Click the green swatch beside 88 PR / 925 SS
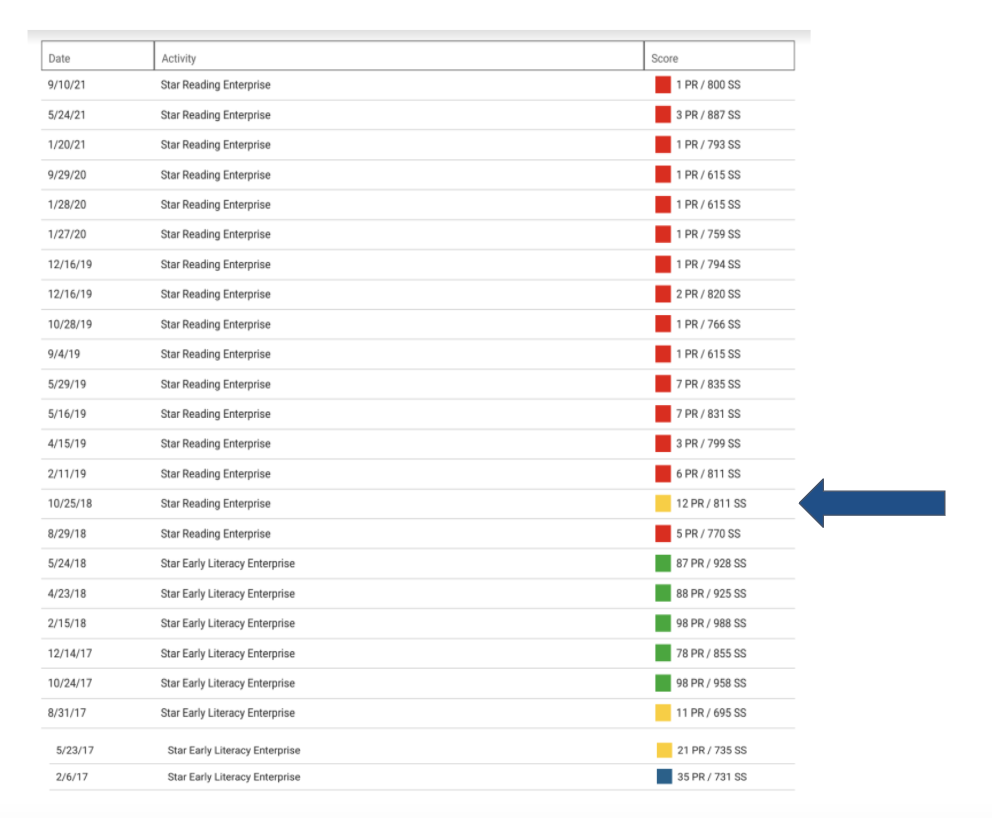The width and height of the screenshot is (992, 818). [662, 593]
